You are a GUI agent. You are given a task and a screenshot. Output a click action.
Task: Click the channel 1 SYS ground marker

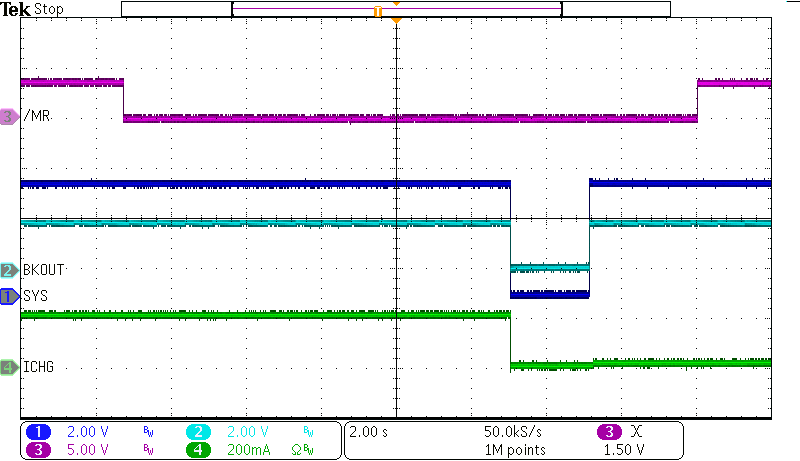click(9, 296)
